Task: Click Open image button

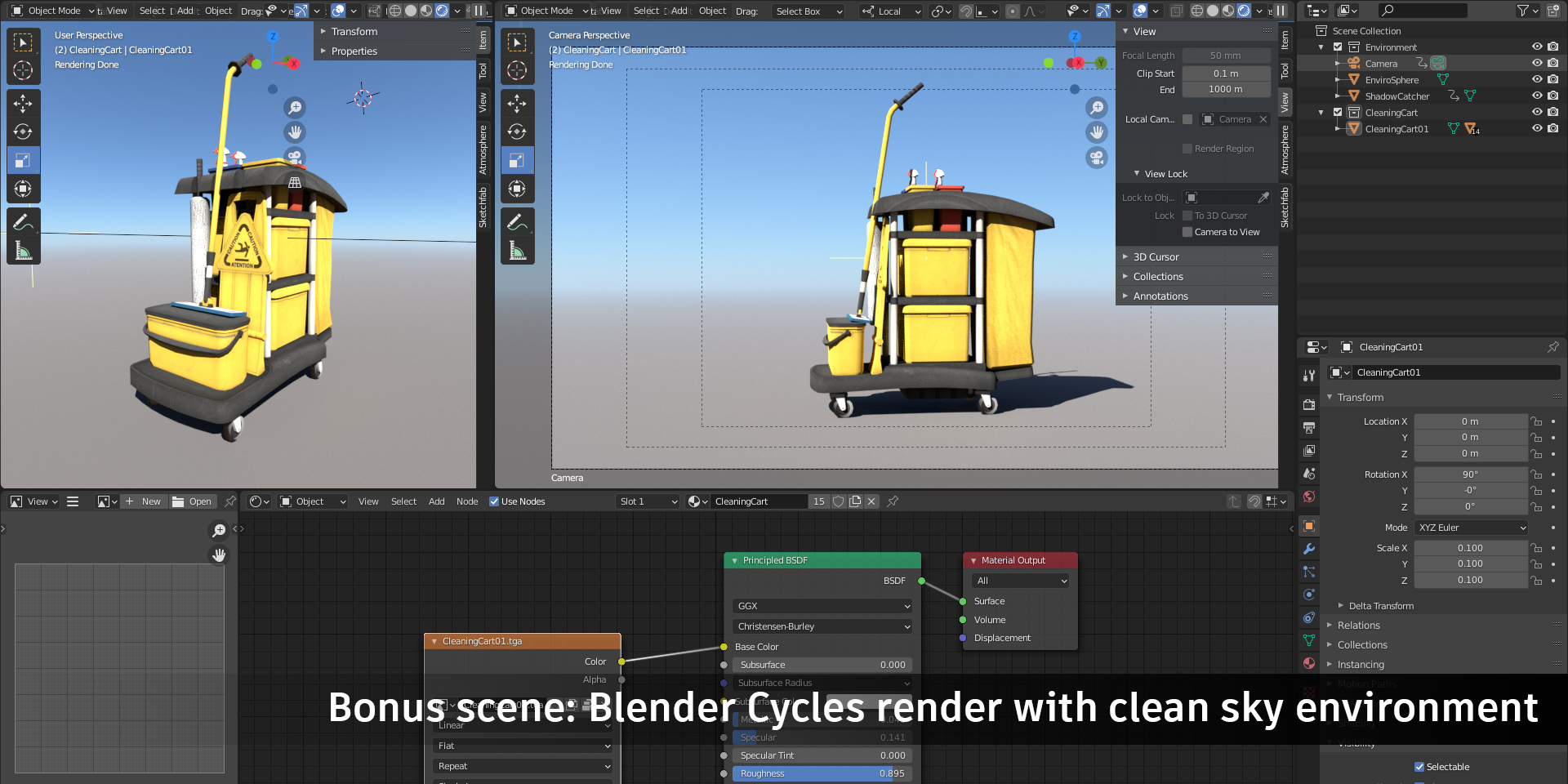Action: [x=193, y=501]
